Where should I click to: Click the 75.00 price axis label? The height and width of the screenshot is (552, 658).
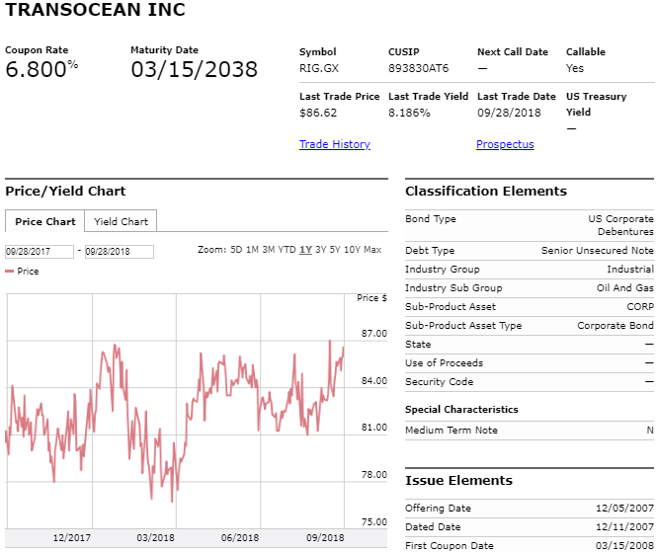(x=374, y=522)
